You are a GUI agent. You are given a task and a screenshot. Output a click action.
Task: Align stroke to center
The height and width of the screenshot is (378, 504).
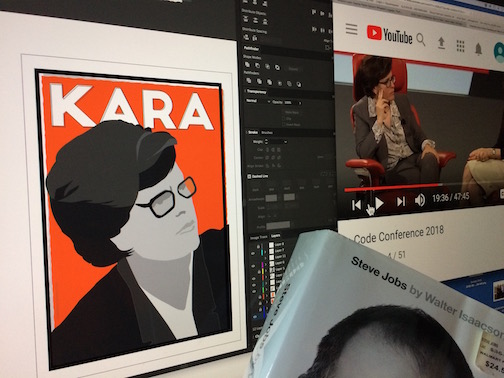click(267, 165)
